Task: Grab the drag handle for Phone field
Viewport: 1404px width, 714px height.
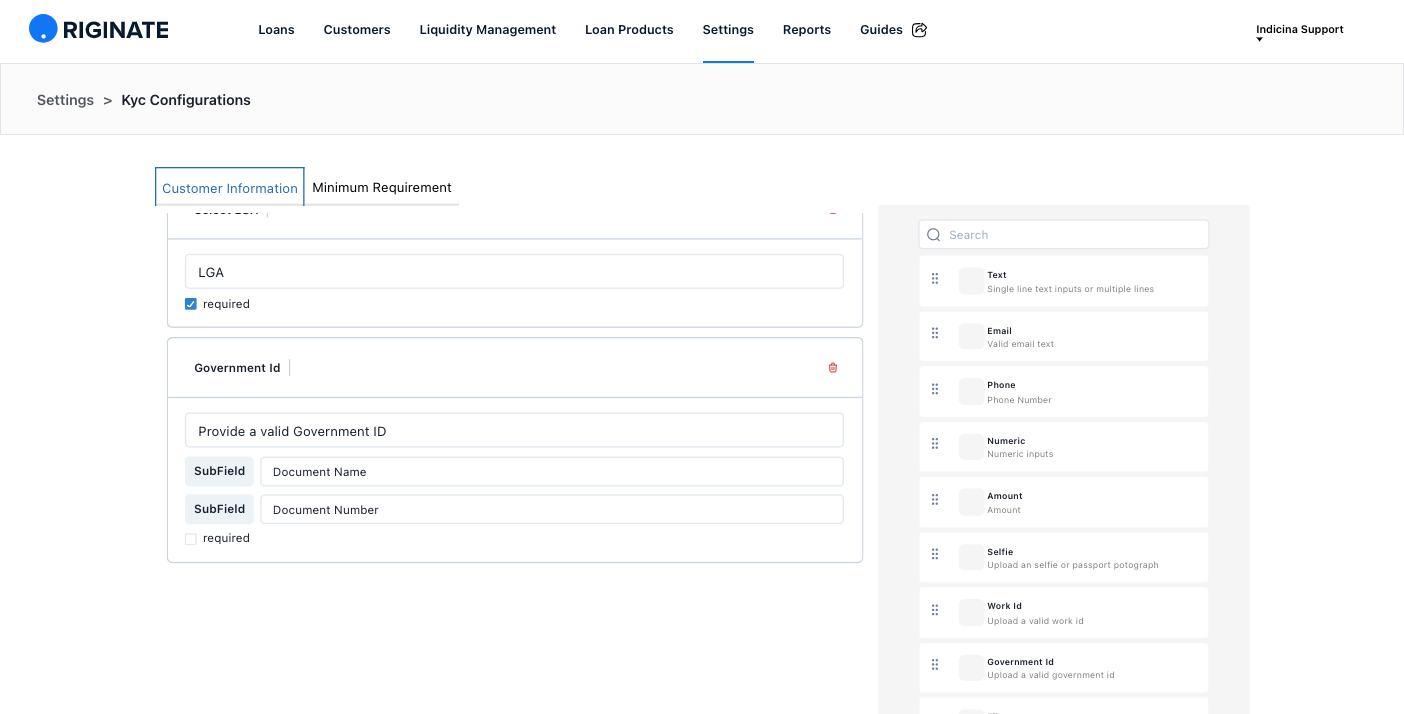Action: click(935, 389)
